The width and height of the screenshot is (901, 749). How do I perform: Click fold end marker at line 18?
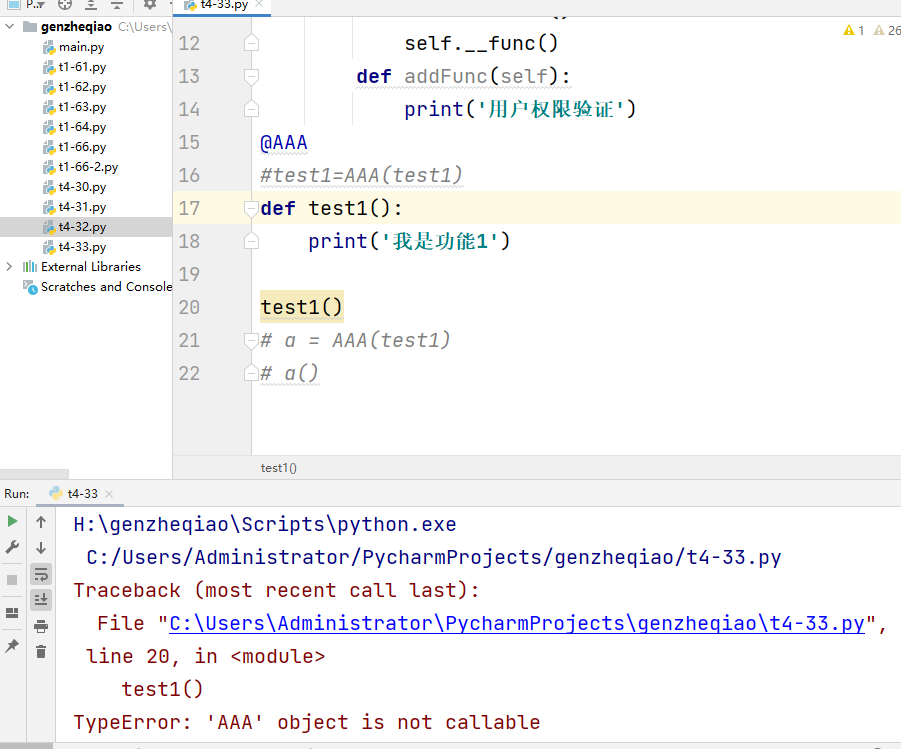tap(251, 241)
